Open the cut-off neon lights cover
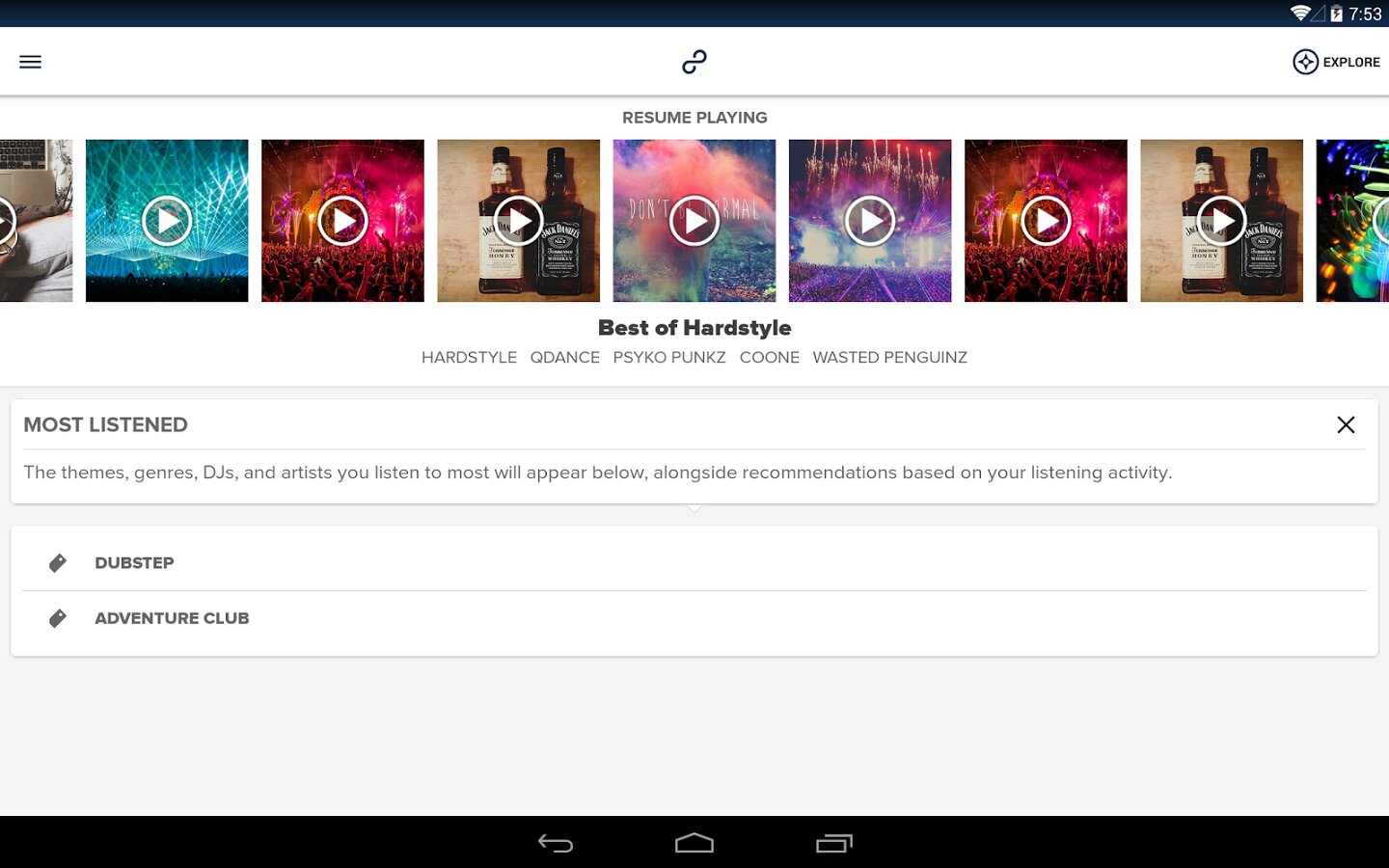Image resolution: width=1389 pixels, height=868 pixels. [x=1352, y=221]
